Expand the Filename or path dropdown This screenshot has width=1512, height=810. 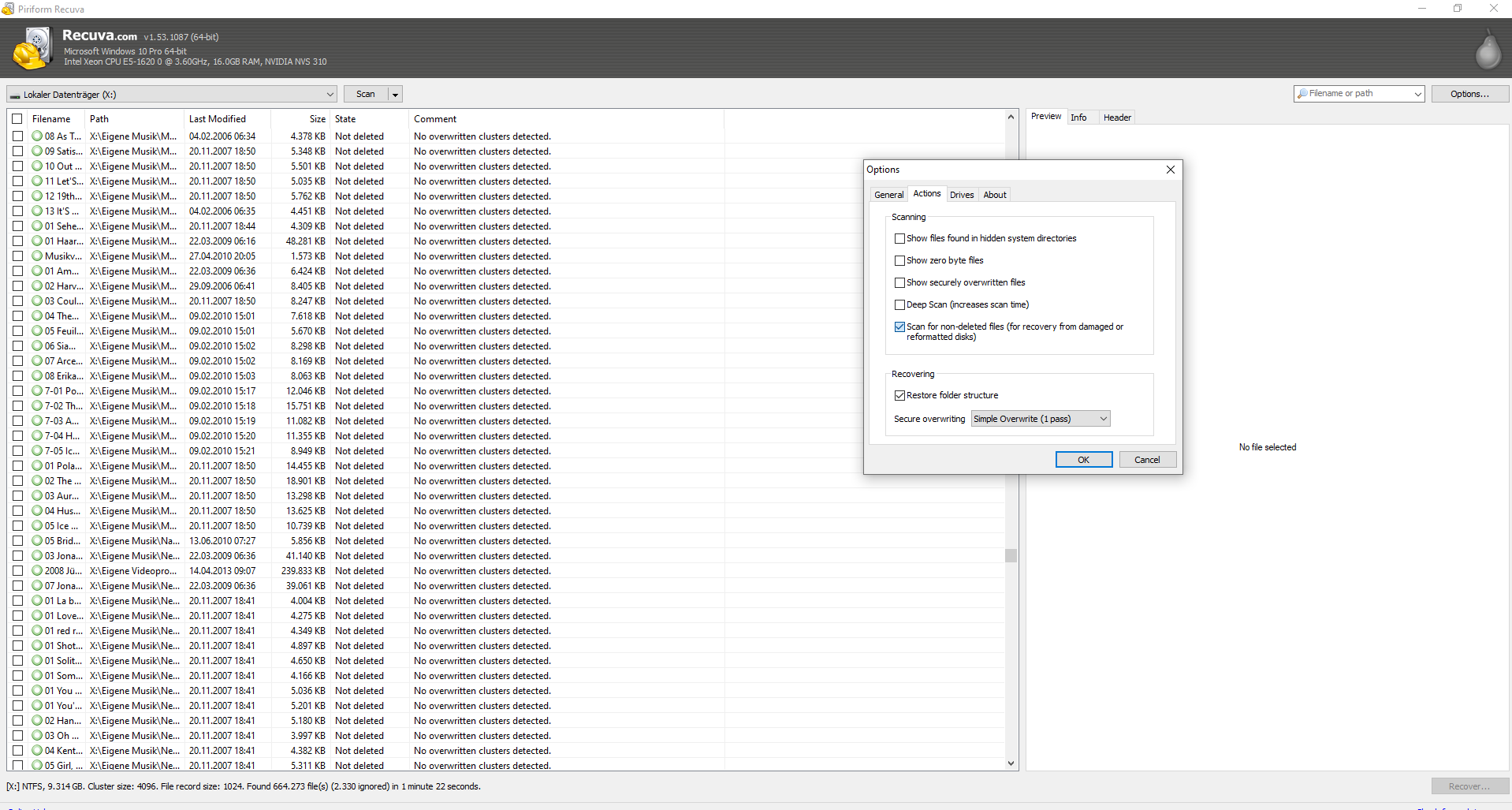(1417, 94)
